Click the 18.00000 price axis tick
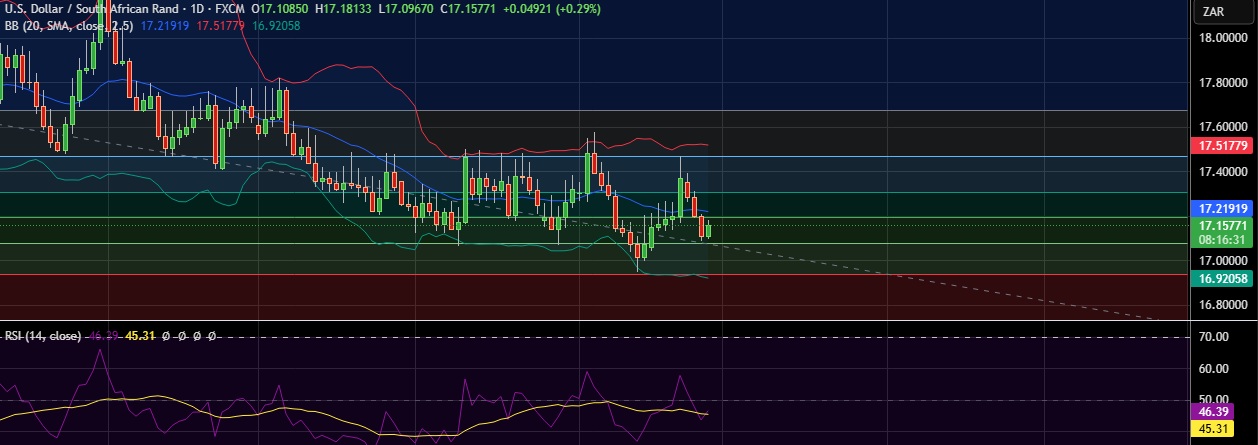Viewport: 1258px width, 445px height. coord(1225,38)
